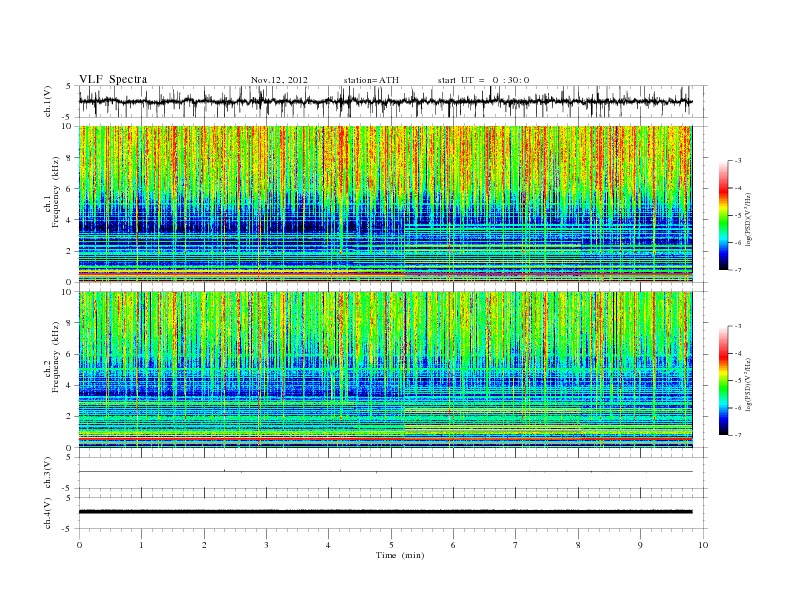
Task: Click the "Time (min)" x-axis label
Action: [x=400, y=555]
